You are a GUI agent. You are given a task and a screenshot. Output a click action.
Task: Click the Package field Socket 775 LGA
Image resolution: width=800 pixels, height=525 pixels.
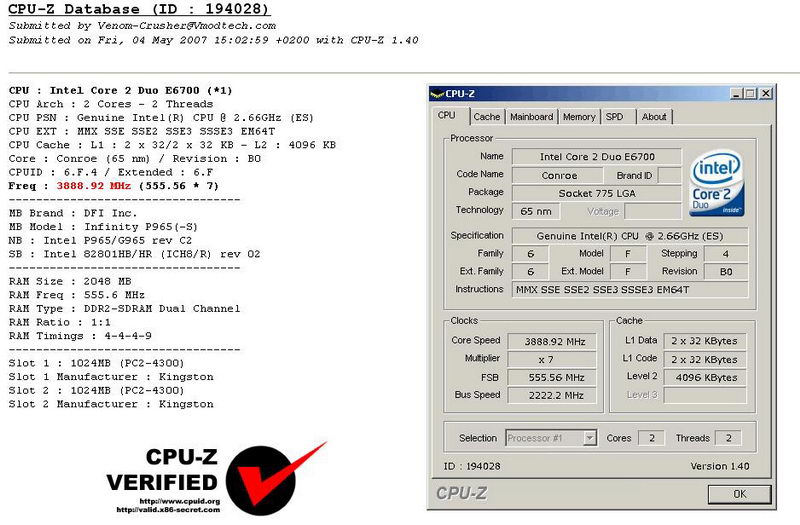click(x=596, y=193)
